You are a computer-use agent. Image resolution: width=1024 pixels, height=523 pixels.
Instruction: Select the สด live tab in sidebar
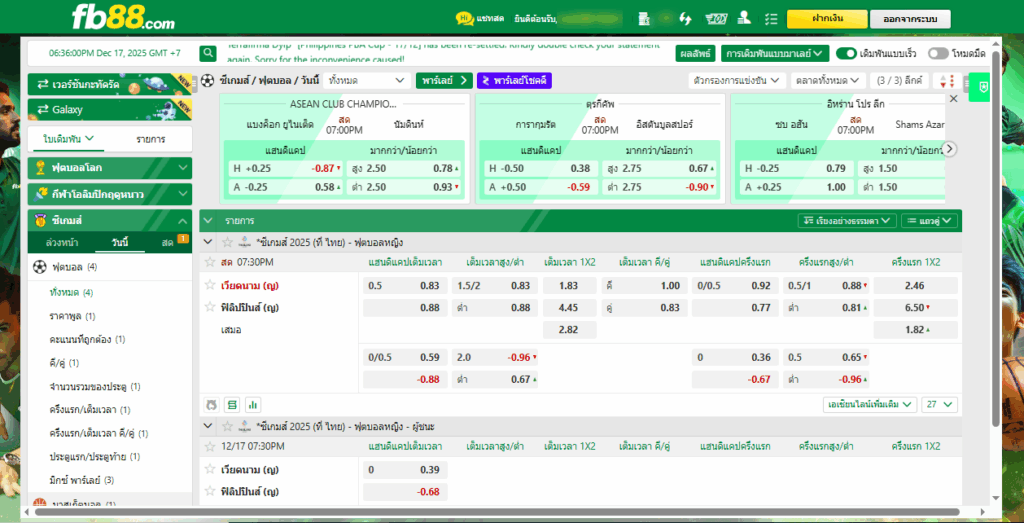tap(168, 243)
